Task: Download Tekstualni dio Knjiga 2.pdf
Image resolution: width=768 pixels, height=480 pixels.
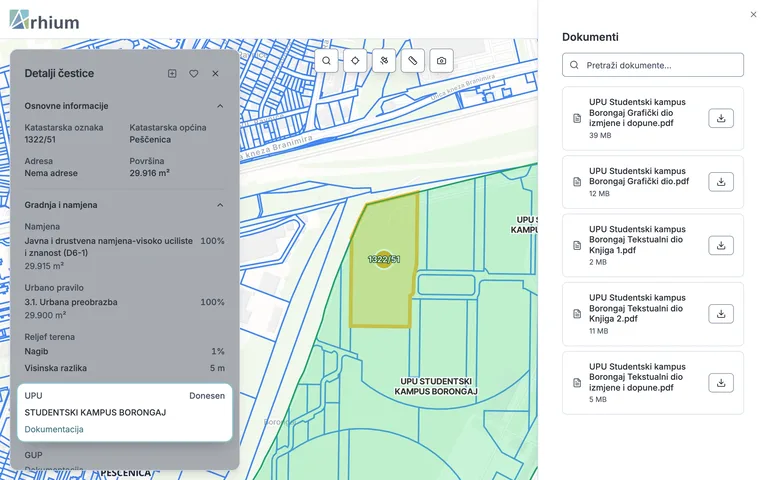Action: point(721,314)
